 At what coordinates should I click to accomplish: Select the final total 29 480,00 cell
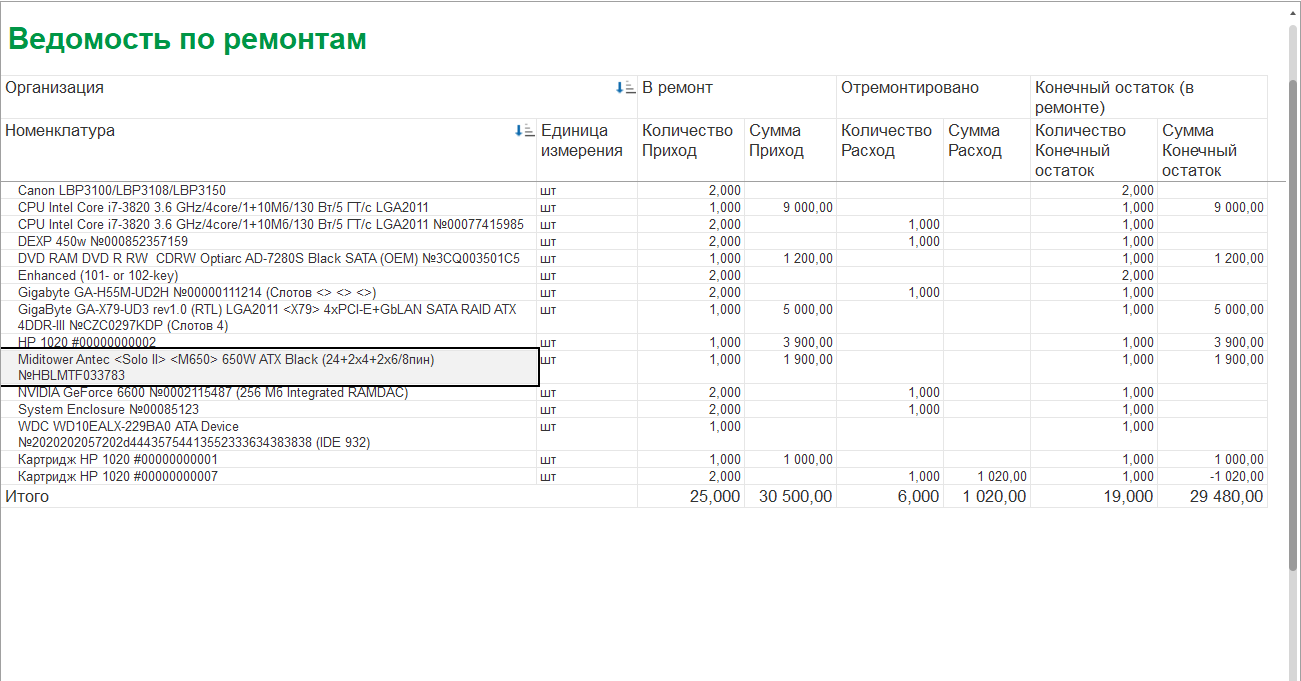[x=1226, y=497]
